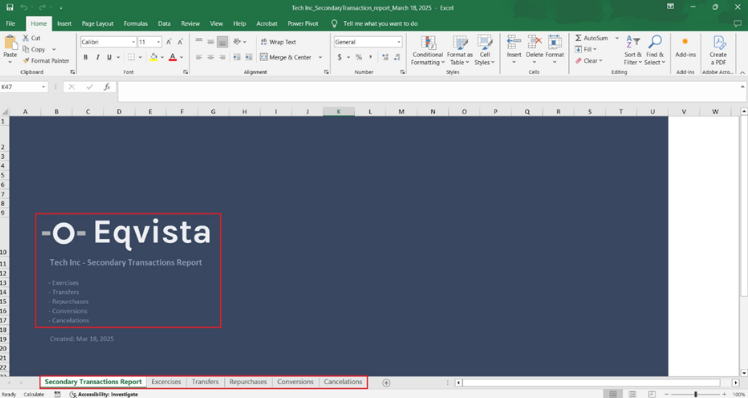Toggle Wrap Text
748x398 pixels.
(x=278, y=42)
